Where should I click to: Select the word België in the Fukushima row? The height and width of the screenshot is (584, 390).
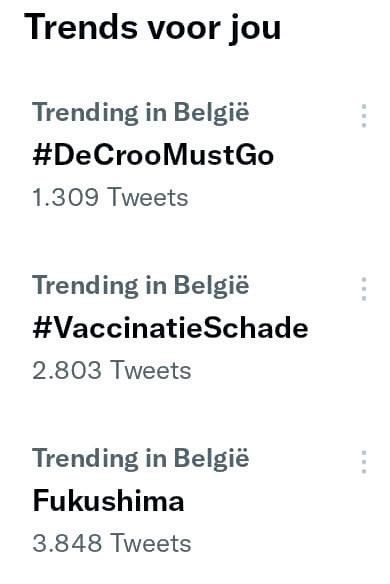point(211,458)
